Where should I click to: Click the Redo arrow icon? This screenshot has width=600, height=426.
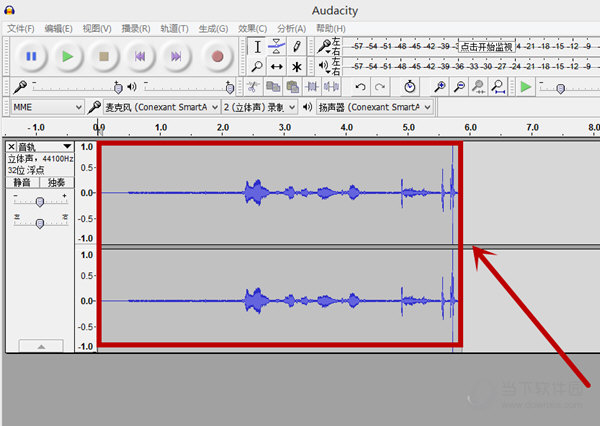click(380, 87)
